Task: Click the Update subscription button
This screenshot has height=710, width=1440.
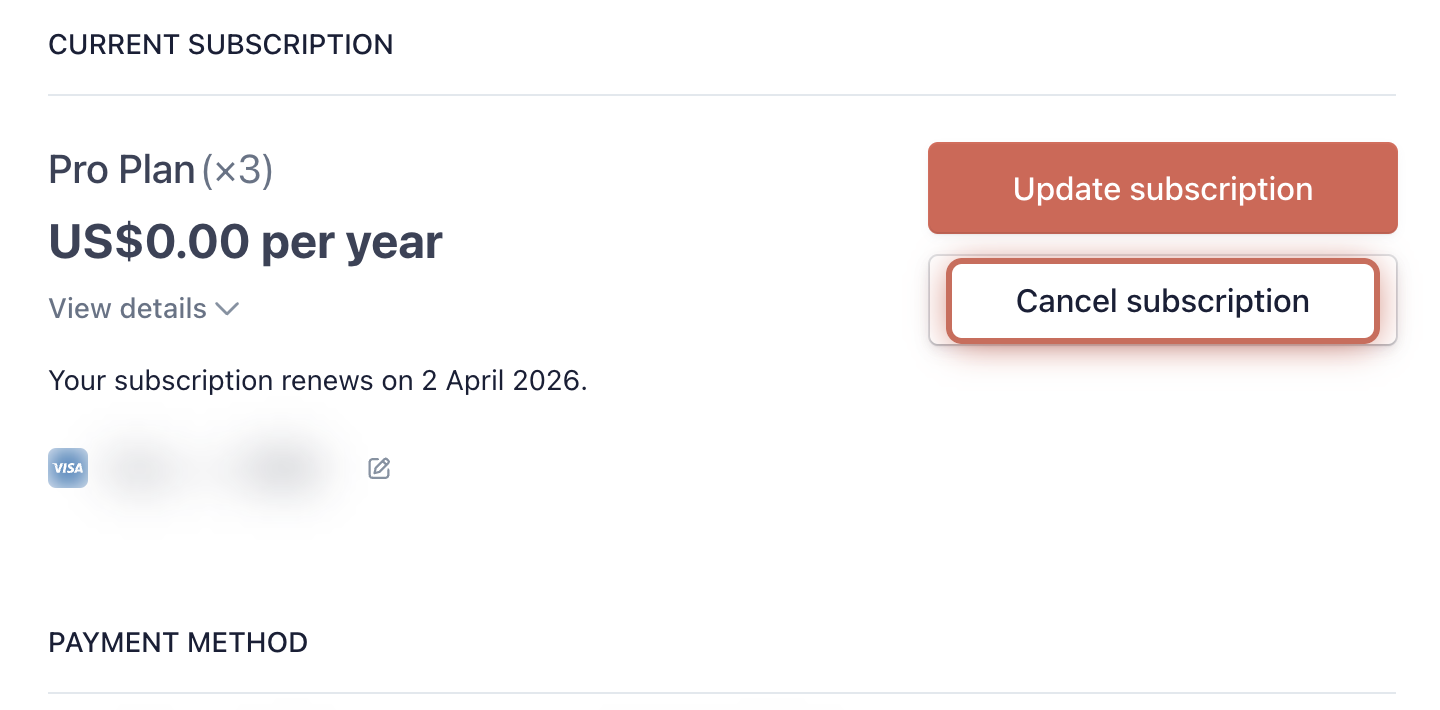Action: [x=1162, y=188]
